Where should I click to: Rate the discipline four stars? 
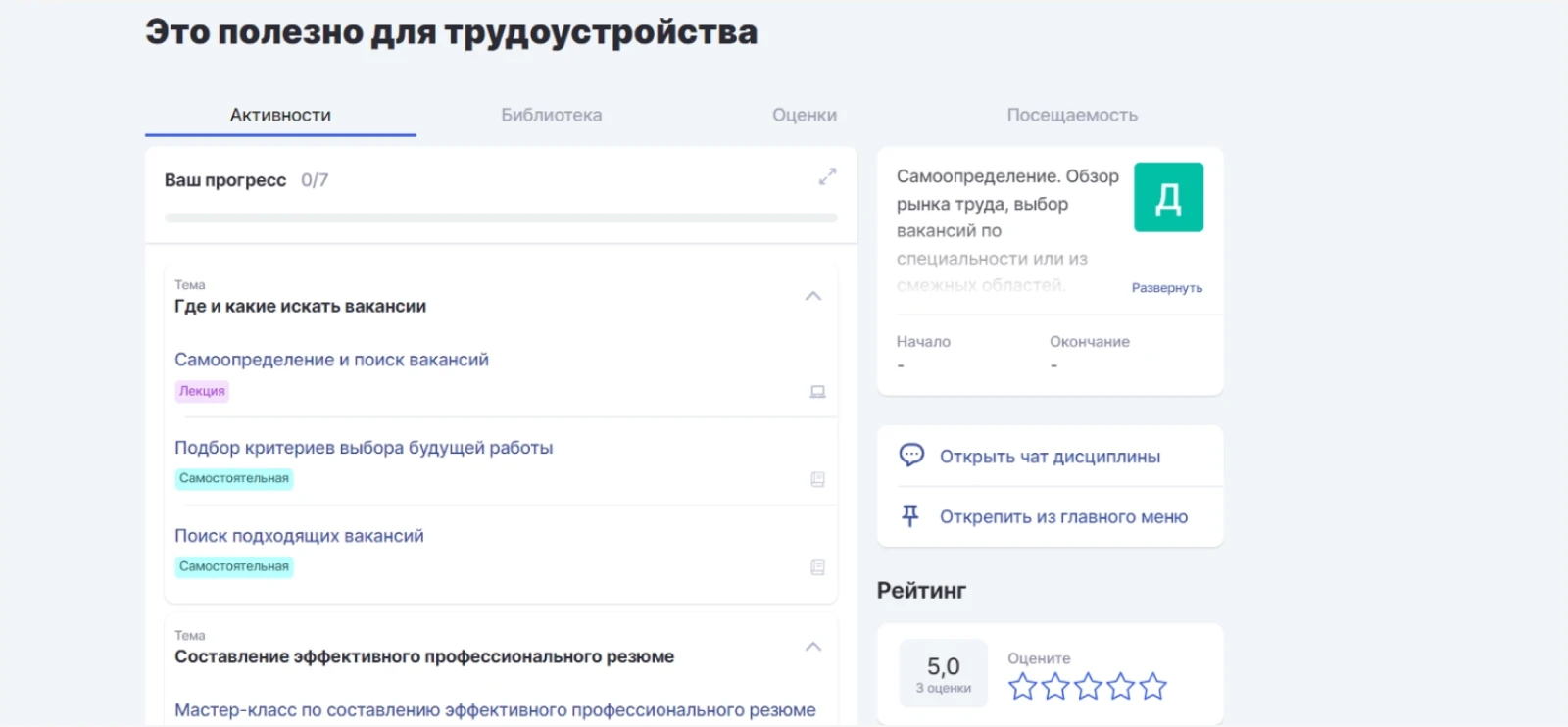point(1121,686)
